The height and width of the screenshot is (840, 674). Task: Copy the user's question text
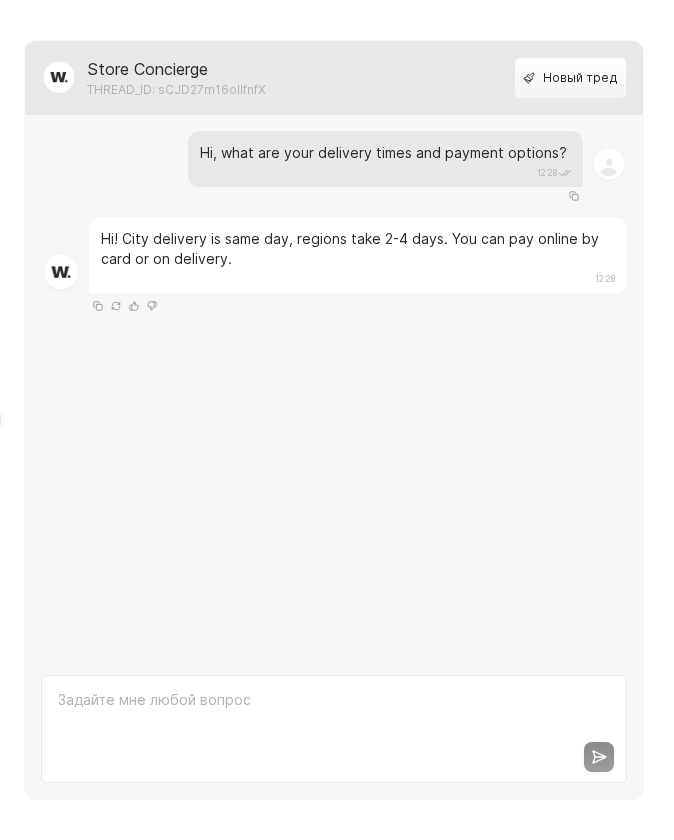[574, 196]
